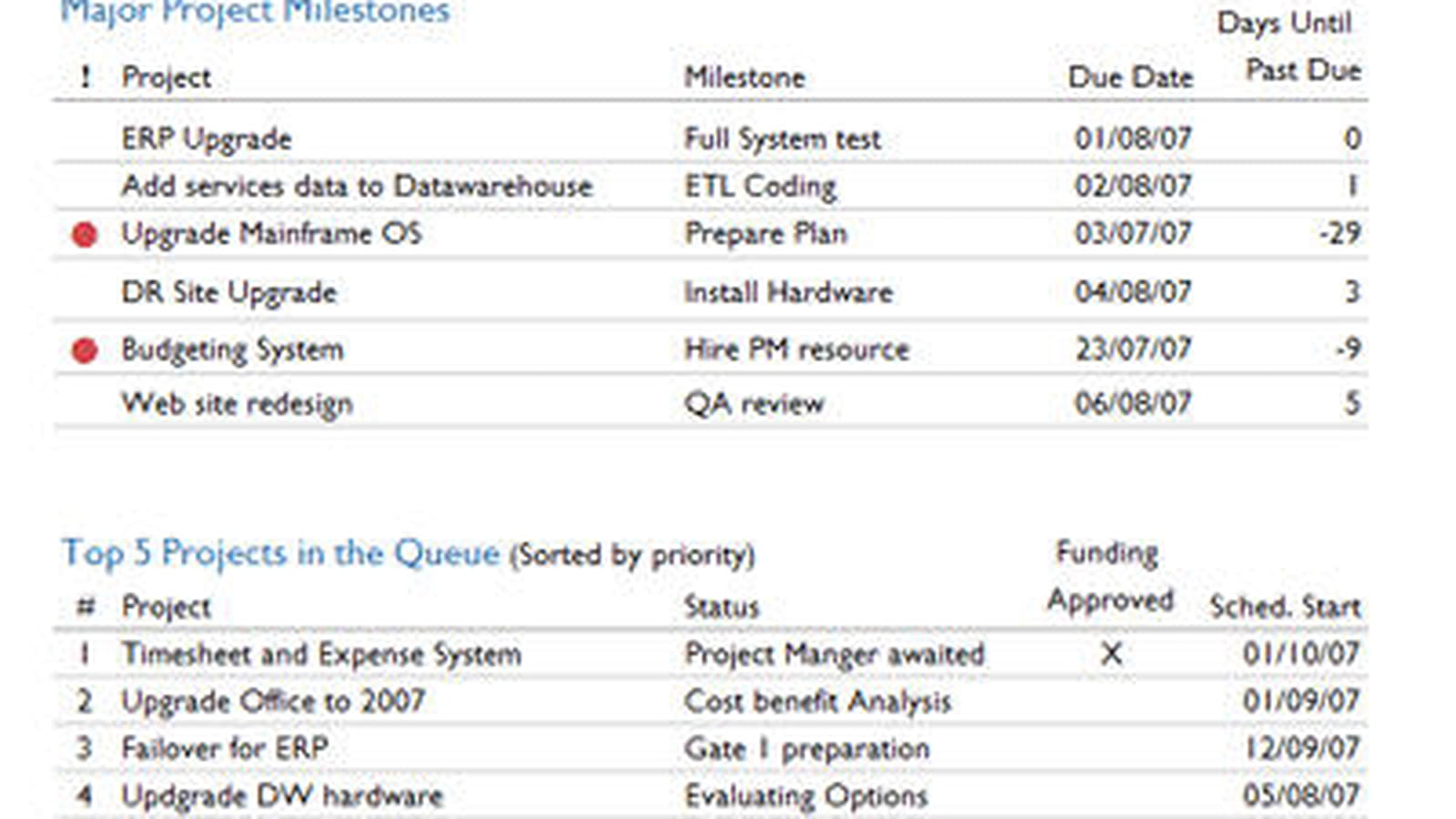
Task: Click the 'Status' column header
Action: 721,607
